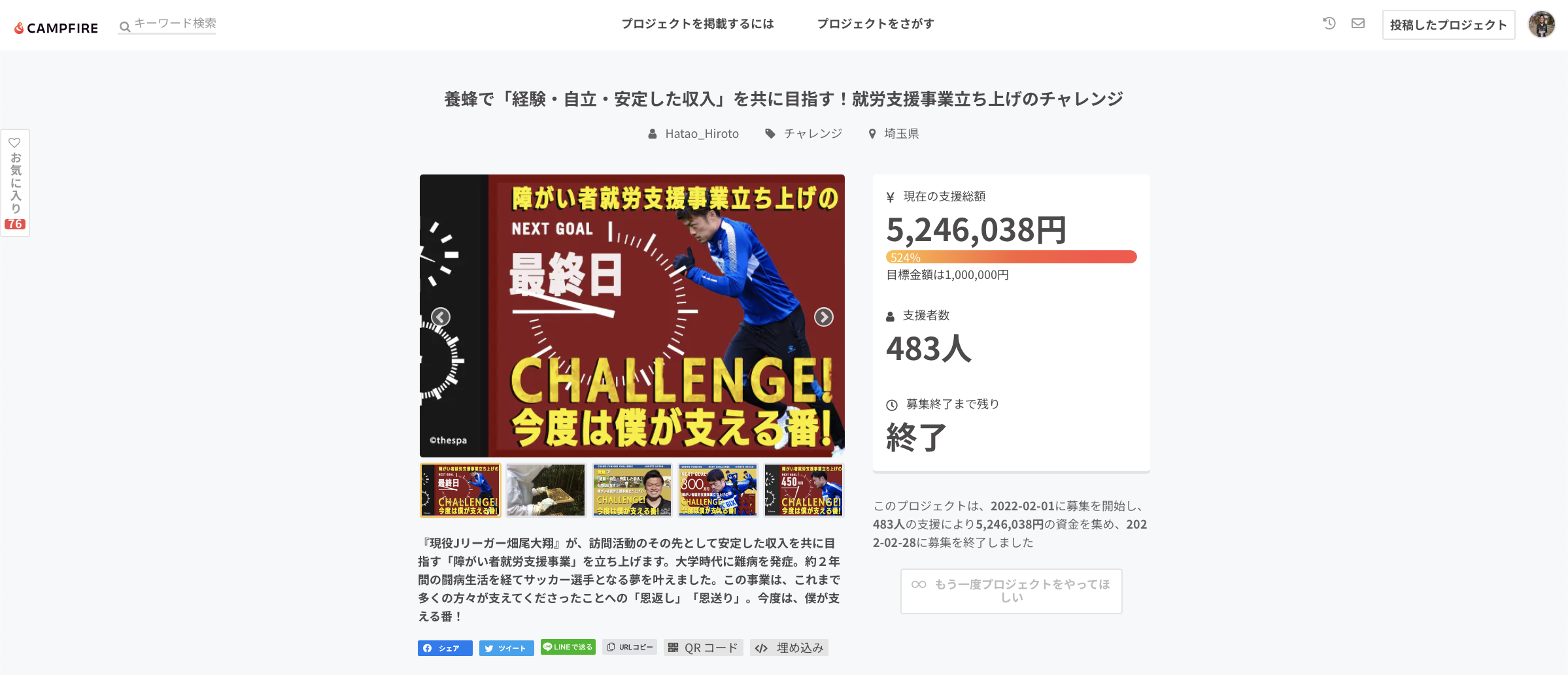Screen dimensions: 1568x675
Task: Open the messages envelope icon
Action: 1358,24
